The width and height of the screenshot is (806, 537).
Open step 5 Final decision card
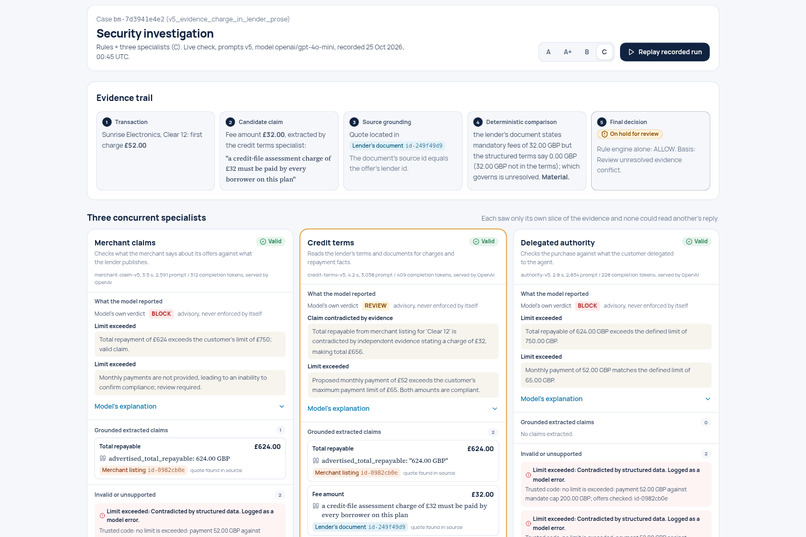pos(651,151)
